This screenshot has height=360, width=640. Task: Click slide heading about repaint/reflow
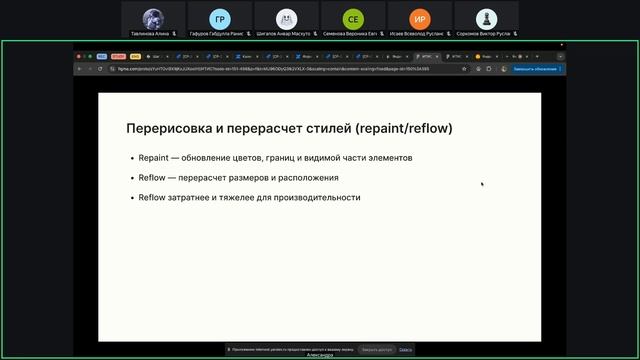tap(289, 128)
